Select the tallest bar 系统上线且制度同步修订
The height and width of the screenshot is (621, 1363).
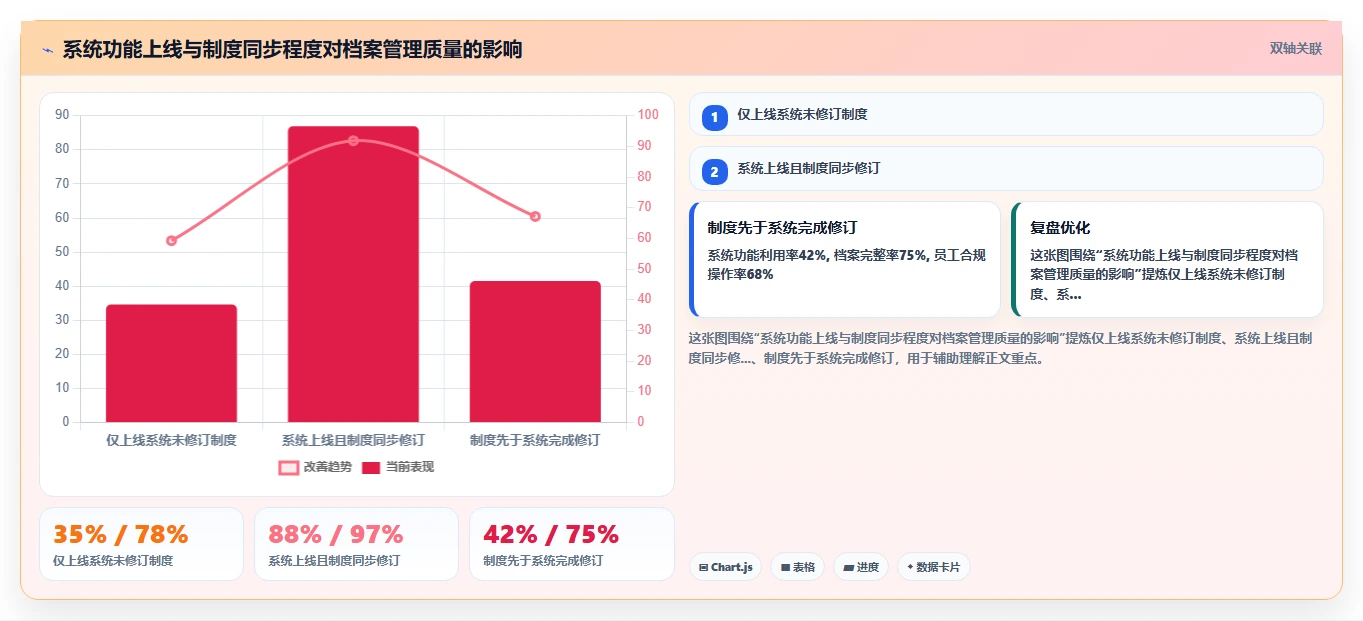click(353, 274)
